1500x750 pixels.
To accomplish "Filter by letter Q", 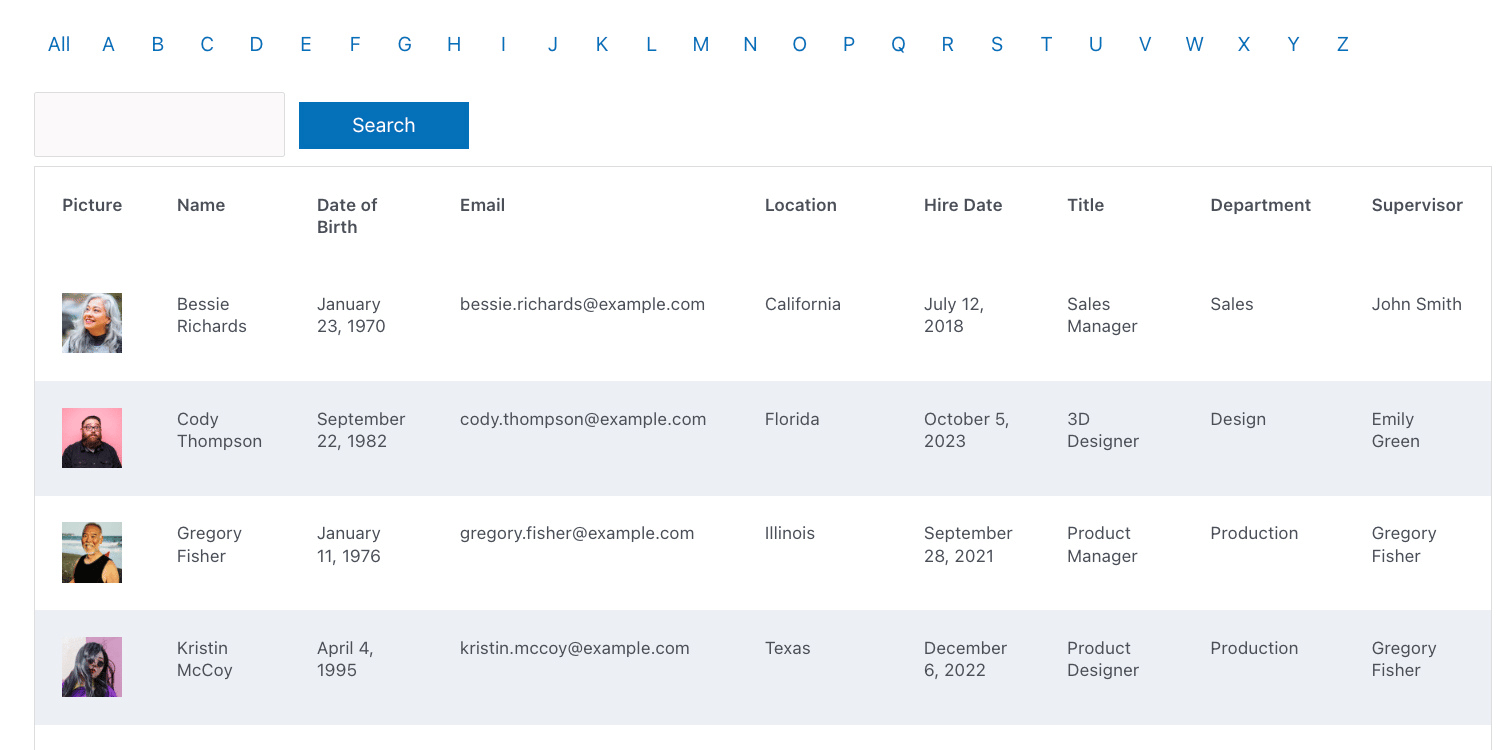I will tap(898, 44).
